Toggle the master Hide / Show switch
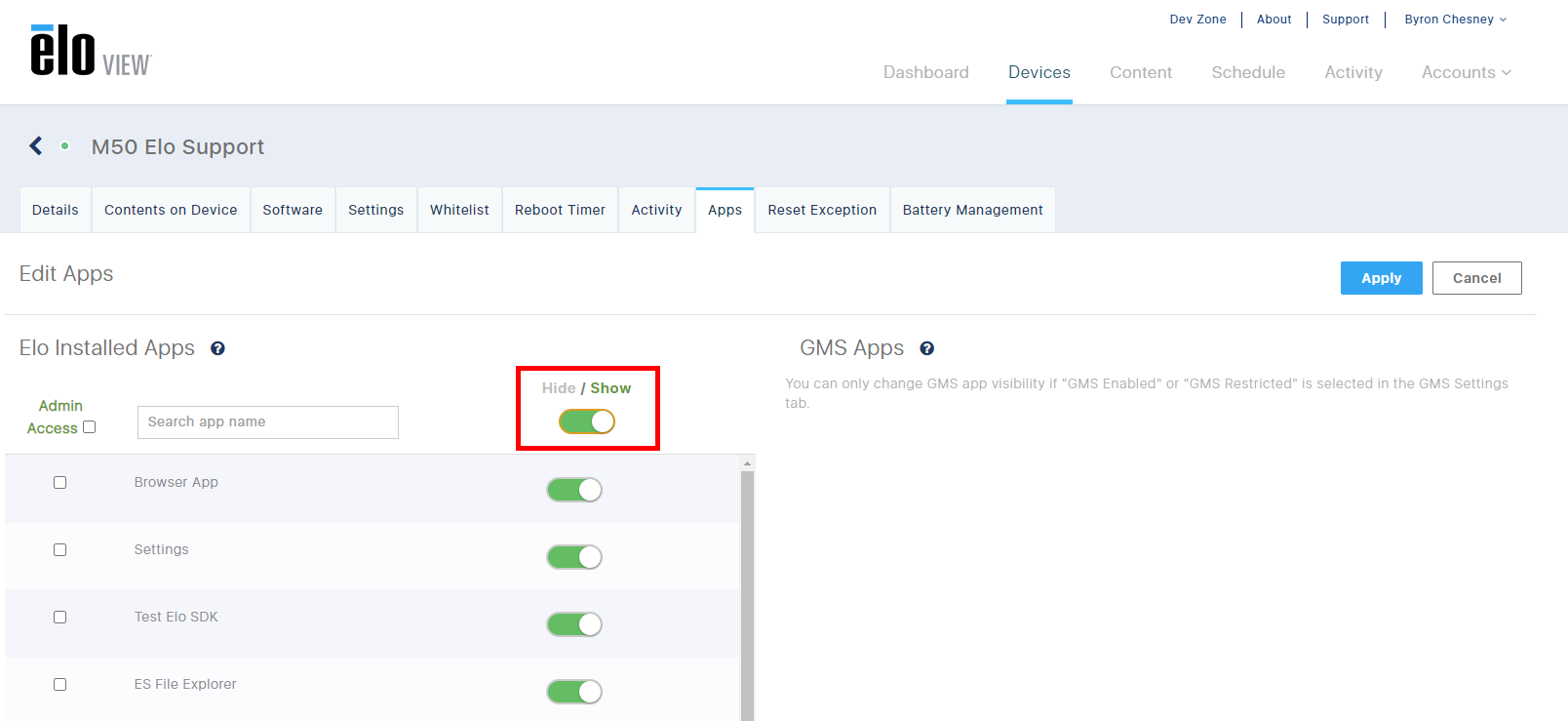 (587, 421)
